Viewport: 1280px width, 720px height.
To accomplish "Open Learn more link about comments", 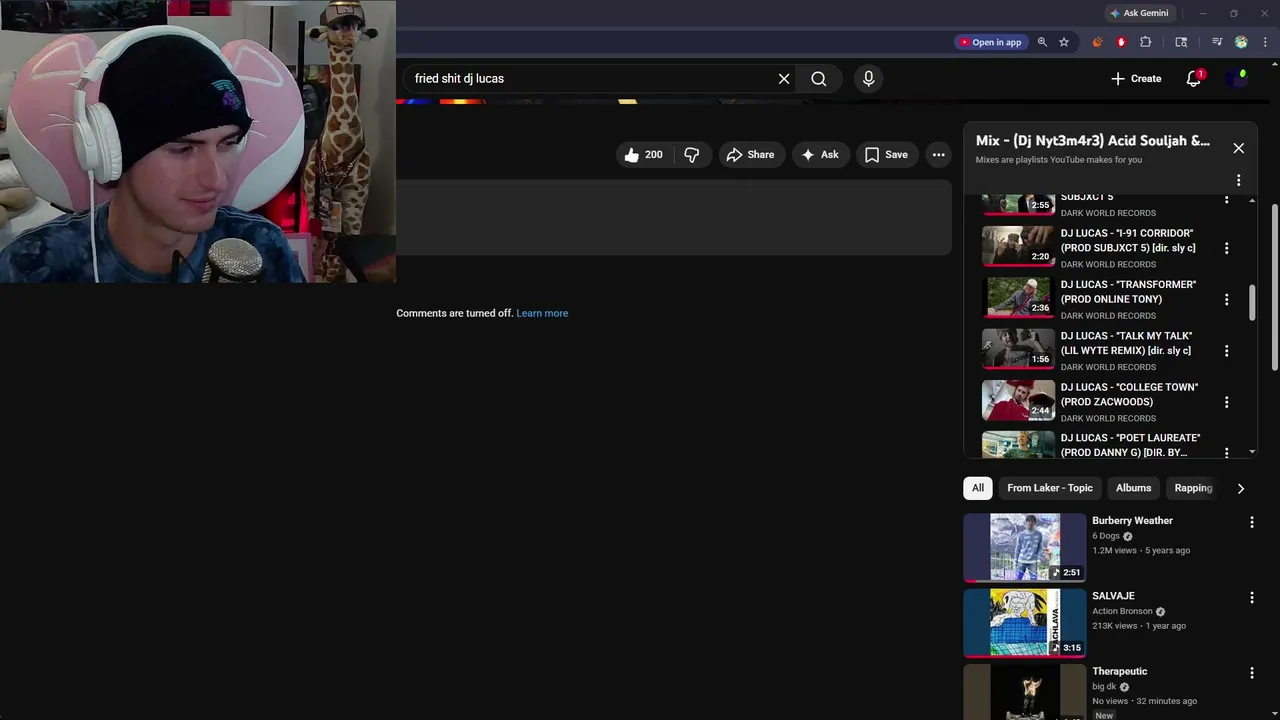I will coord(542,313).
